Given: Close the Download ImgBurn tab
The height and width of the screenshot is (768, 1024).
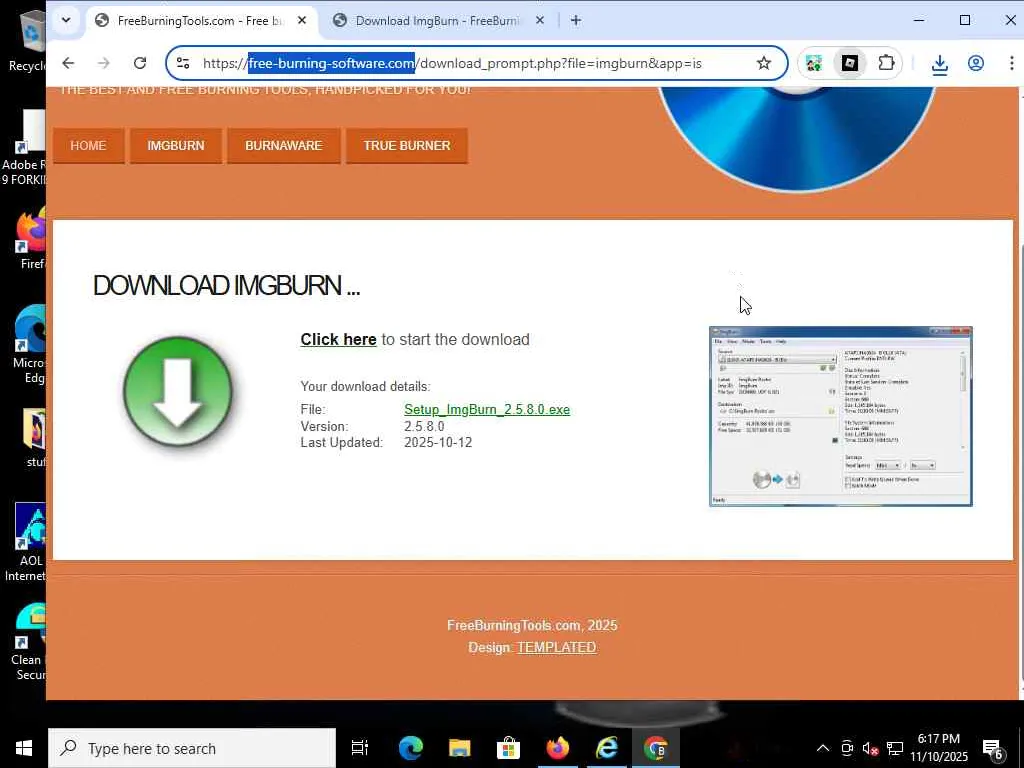Looking at the screenshot, I should (x=540, y=21).
